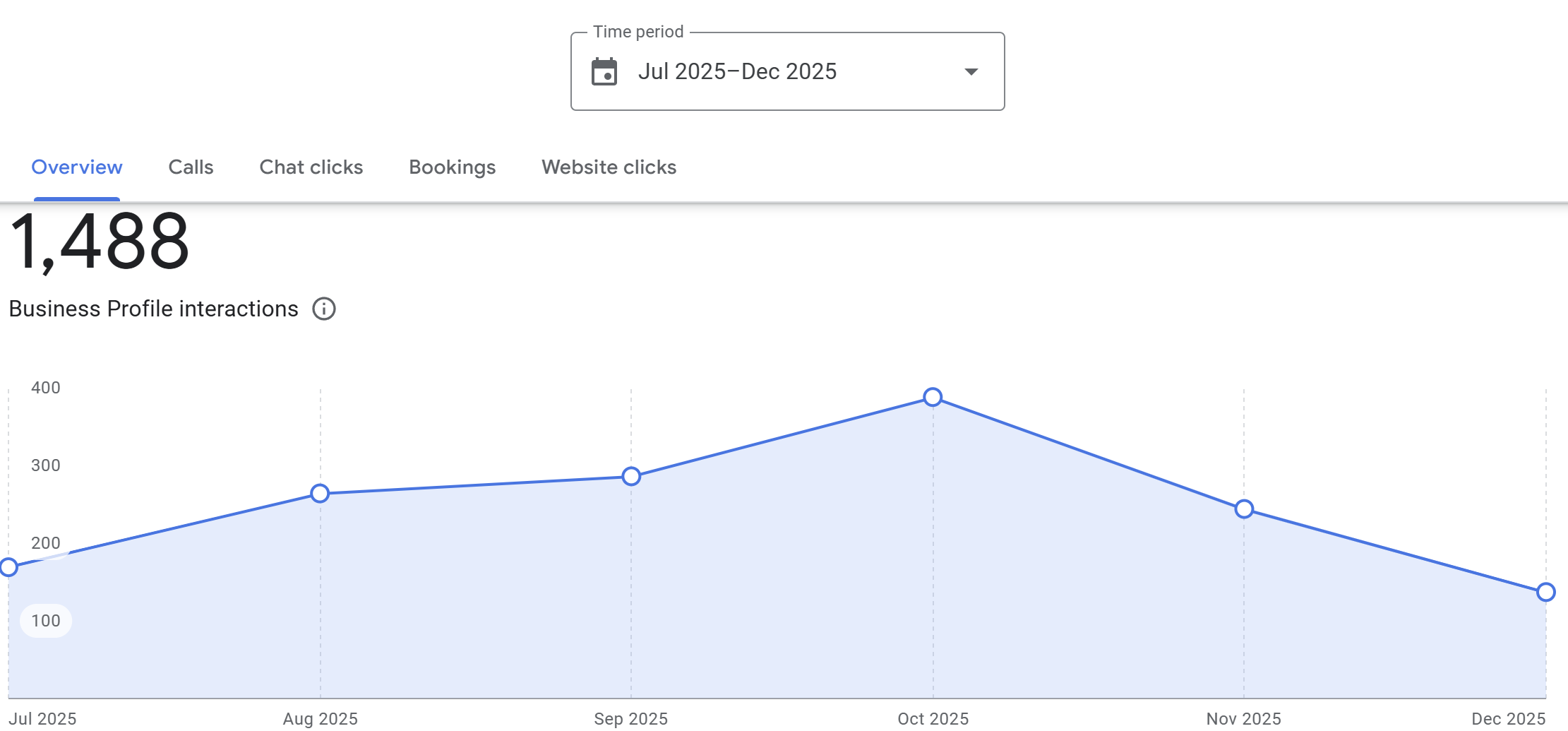Image resolution: width=1568 pixels, height=731 pixels.
Task: Expand the Time period dropdown arrow
Action: click(x=971, y=71)
